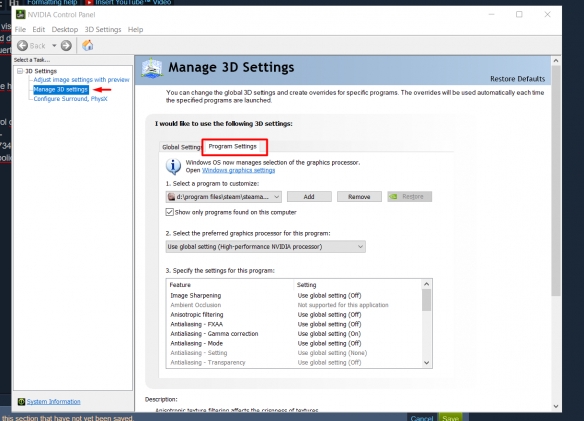Click the NVIDIA Control Panel title icon
The height and width of the screenshot is (421, 584).
click(20, 15)
